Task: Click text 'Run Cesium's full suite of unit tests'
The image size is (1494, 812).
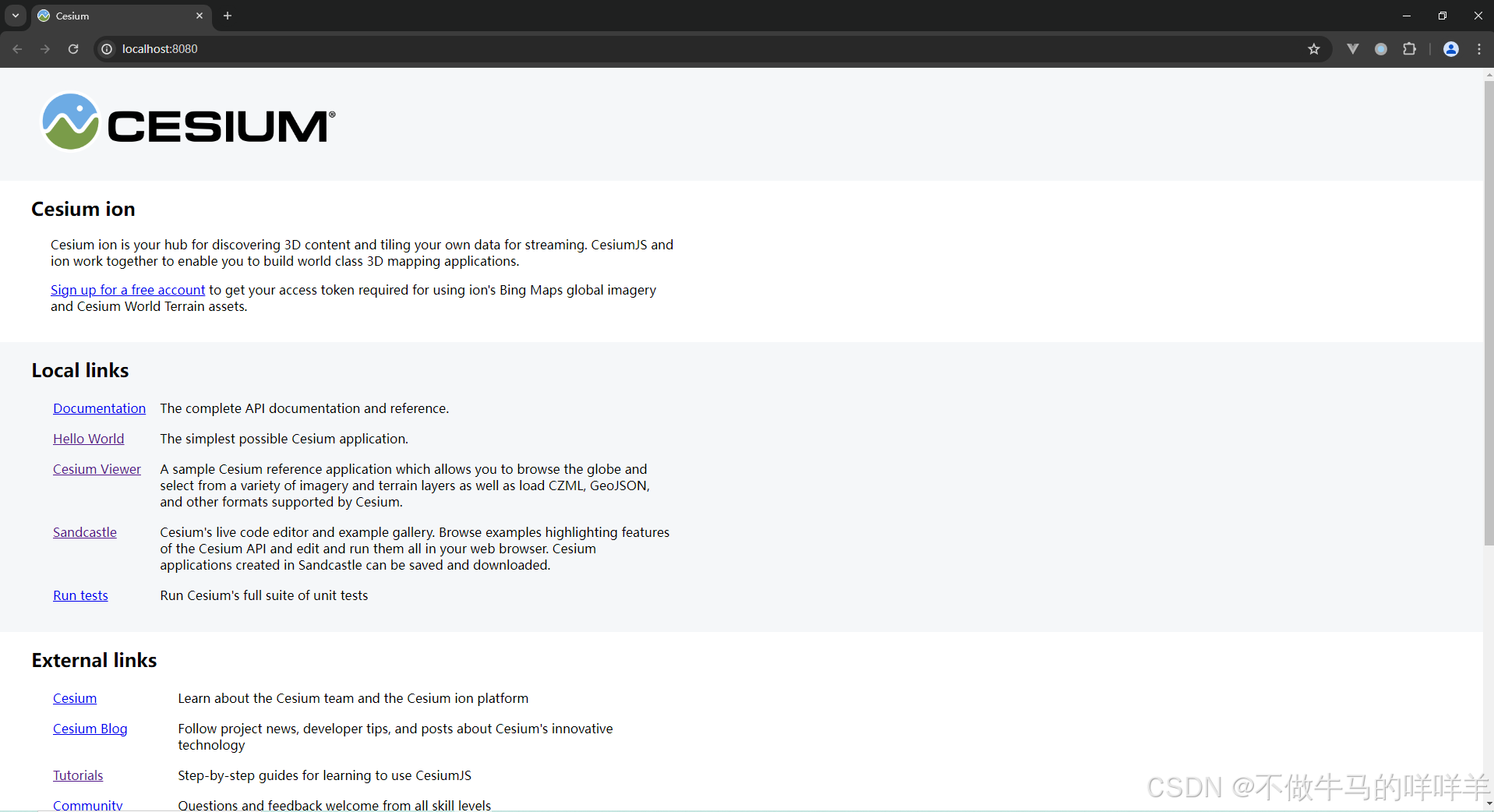Action: [263, 595]
